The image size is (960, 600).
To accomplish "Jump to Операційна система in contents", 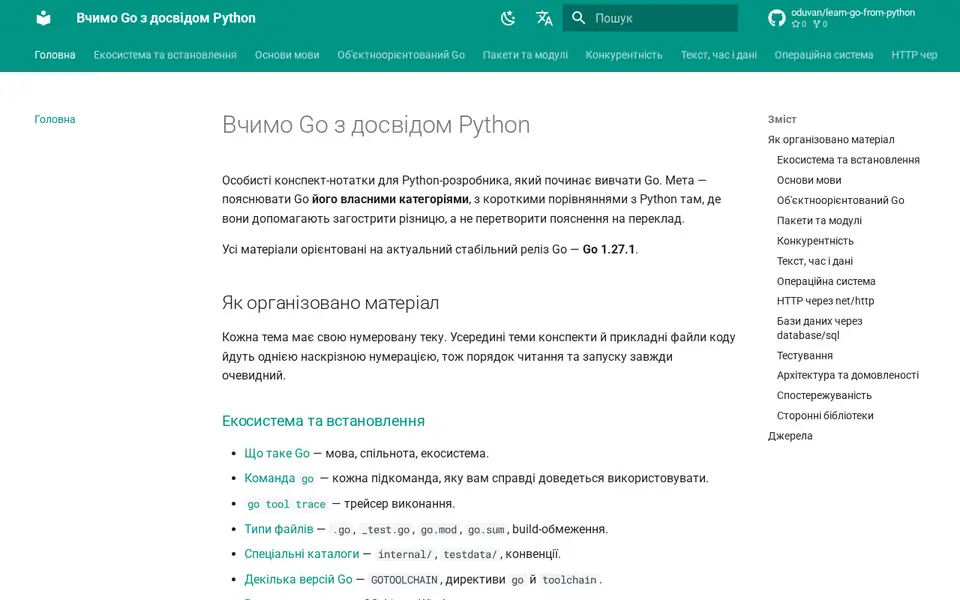I will tap(826, 281).
